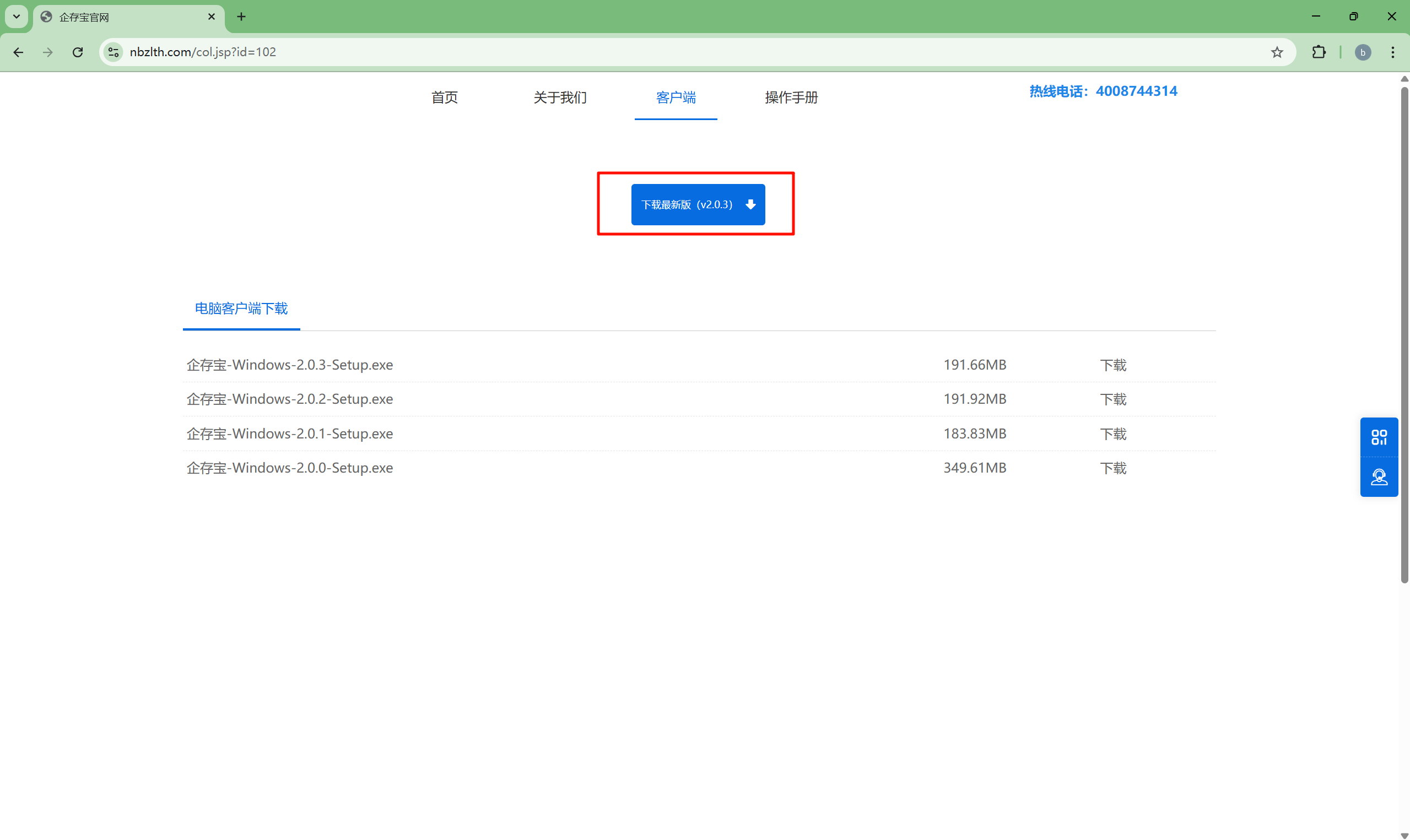Open the 操作手册 navigation menu item

click(791, 97)
